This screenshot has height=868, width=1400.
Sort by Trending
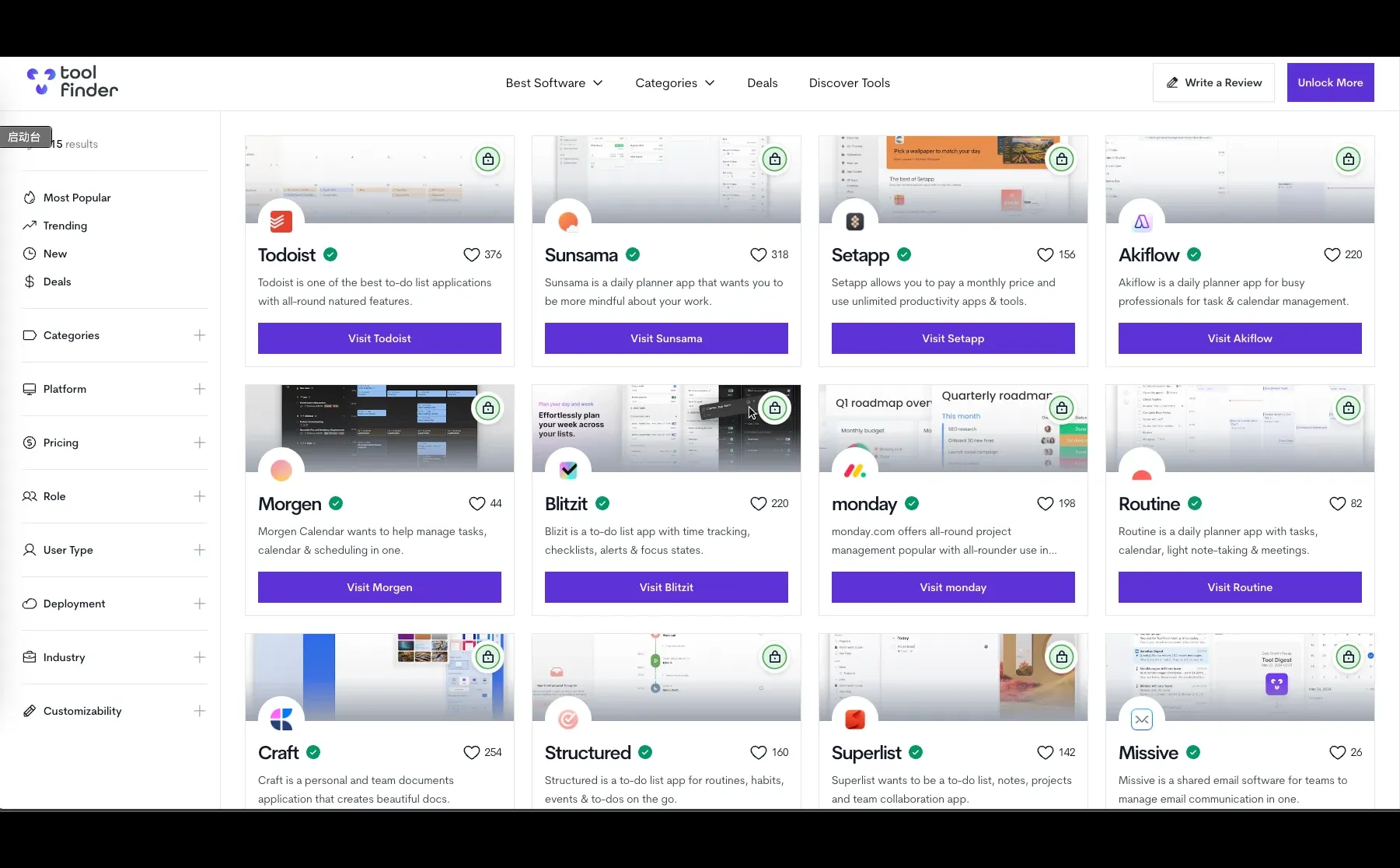[55, 226]
